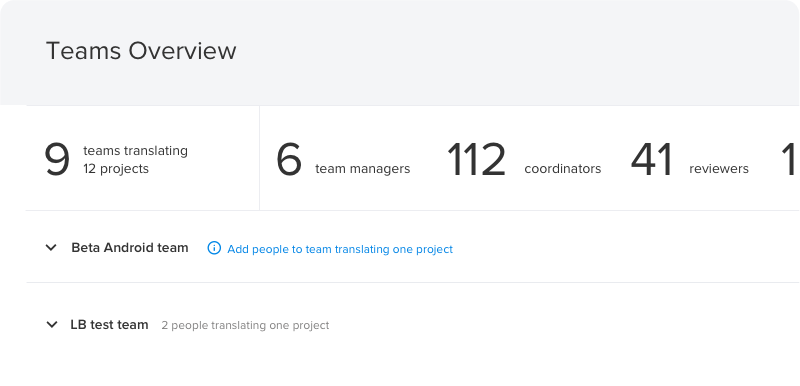This screenshot has width=800, height=386.
Task: Open Add people to team translating link
Action: (x=340, y=249)
